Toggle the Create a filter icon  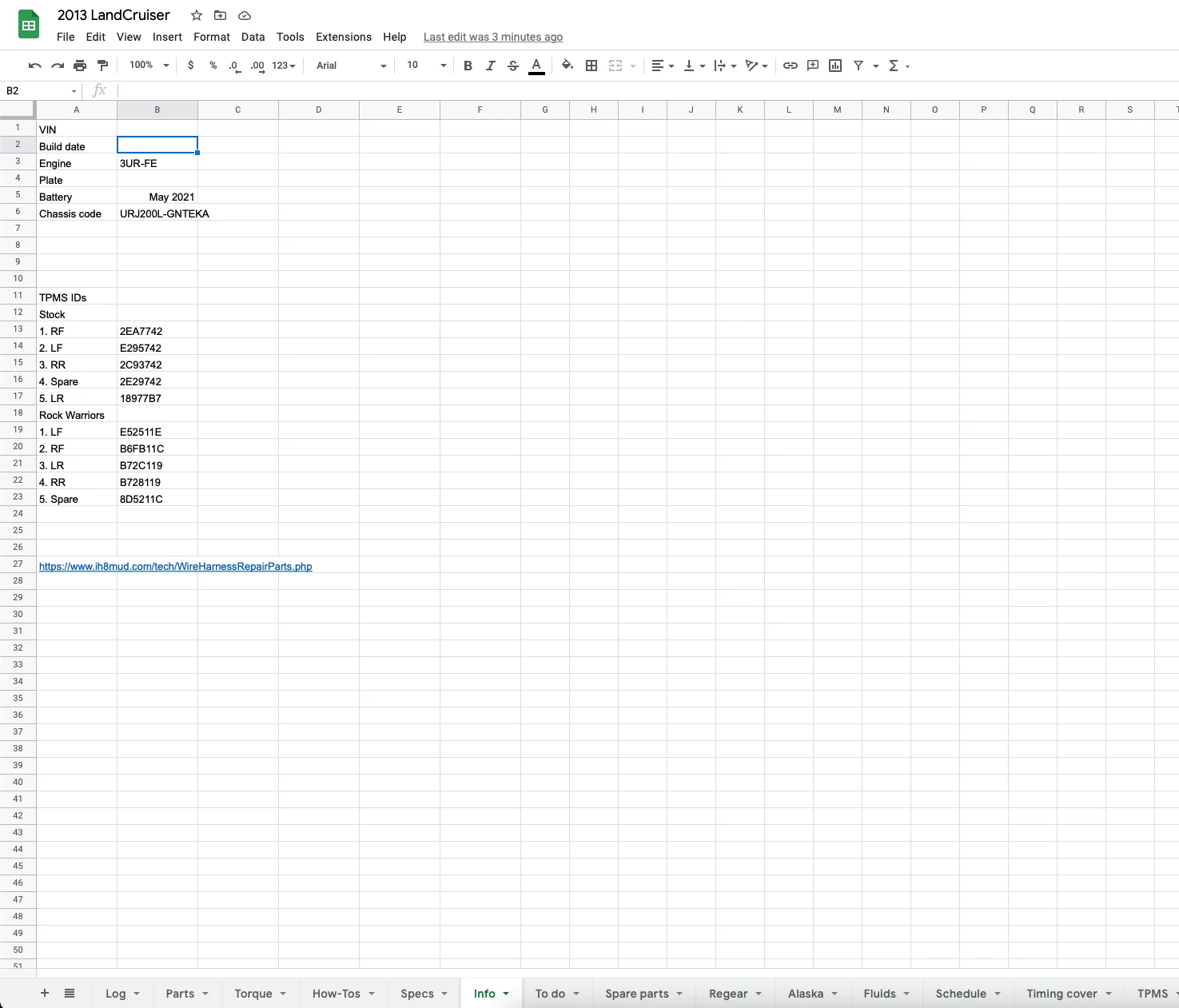pos(858,66)
